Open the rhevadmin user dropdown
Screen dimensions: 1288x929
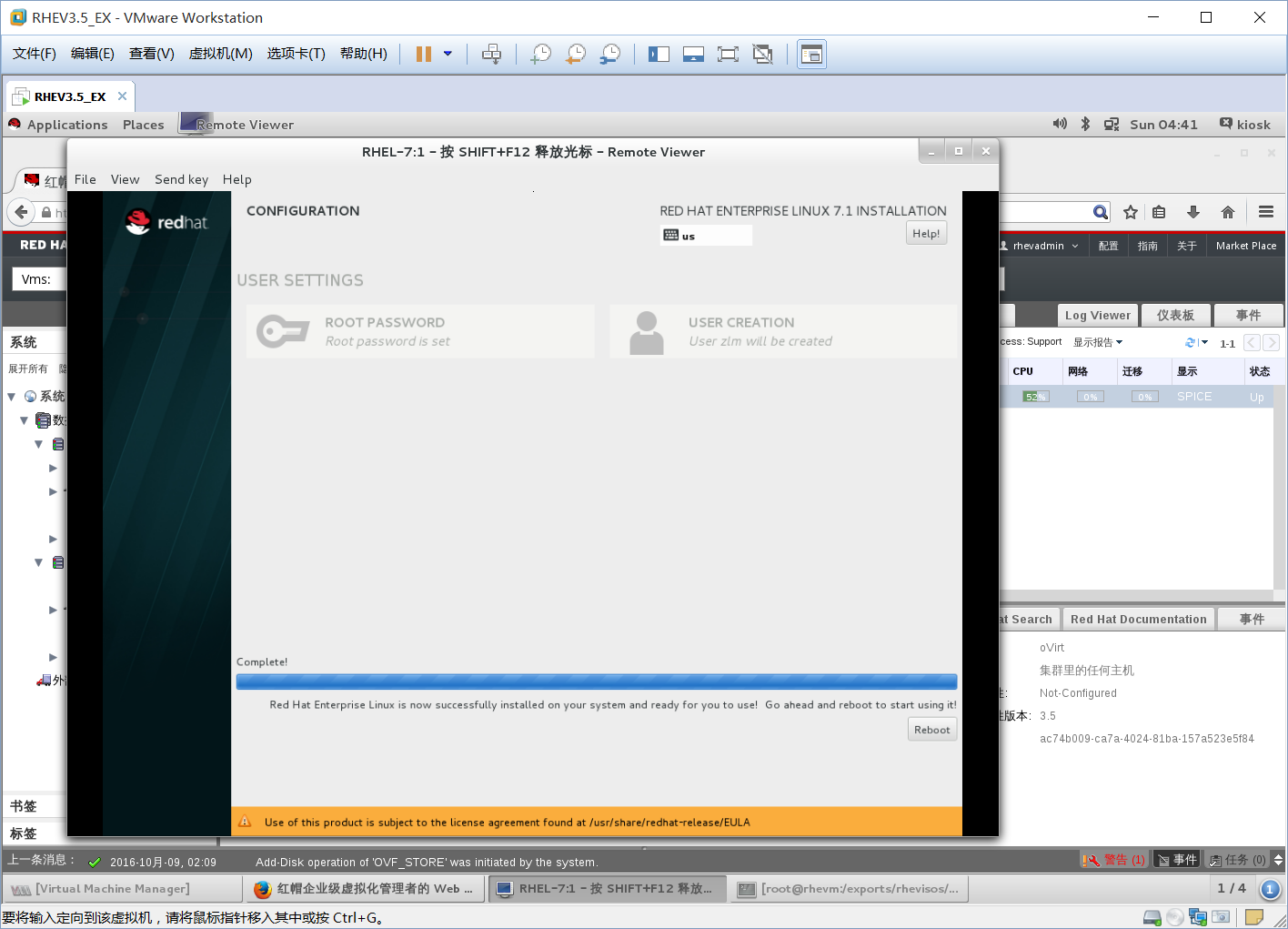coord(1039,246)
